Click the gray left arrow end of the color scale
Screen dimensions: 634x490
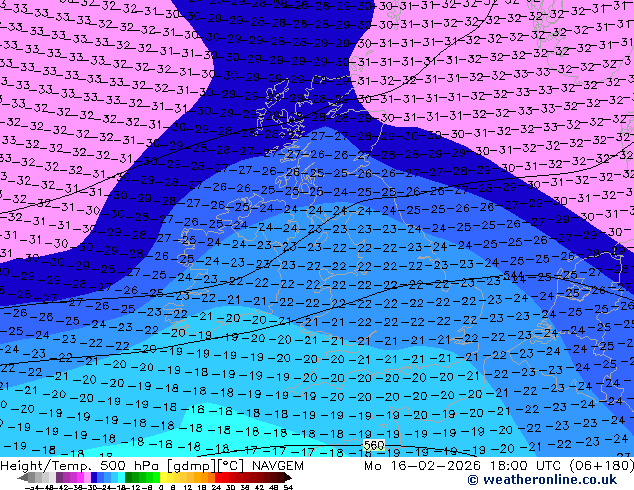tap(22, 477)
